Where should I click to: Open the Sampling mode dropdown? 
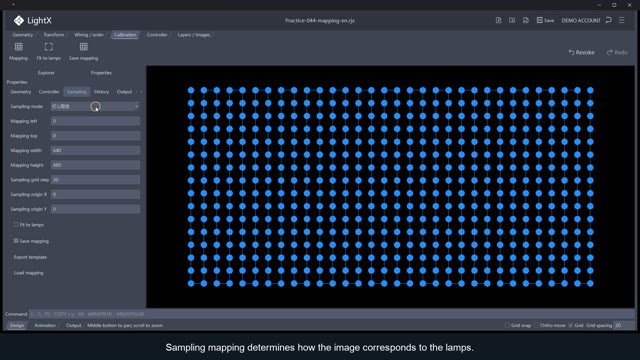click(95, 106)
